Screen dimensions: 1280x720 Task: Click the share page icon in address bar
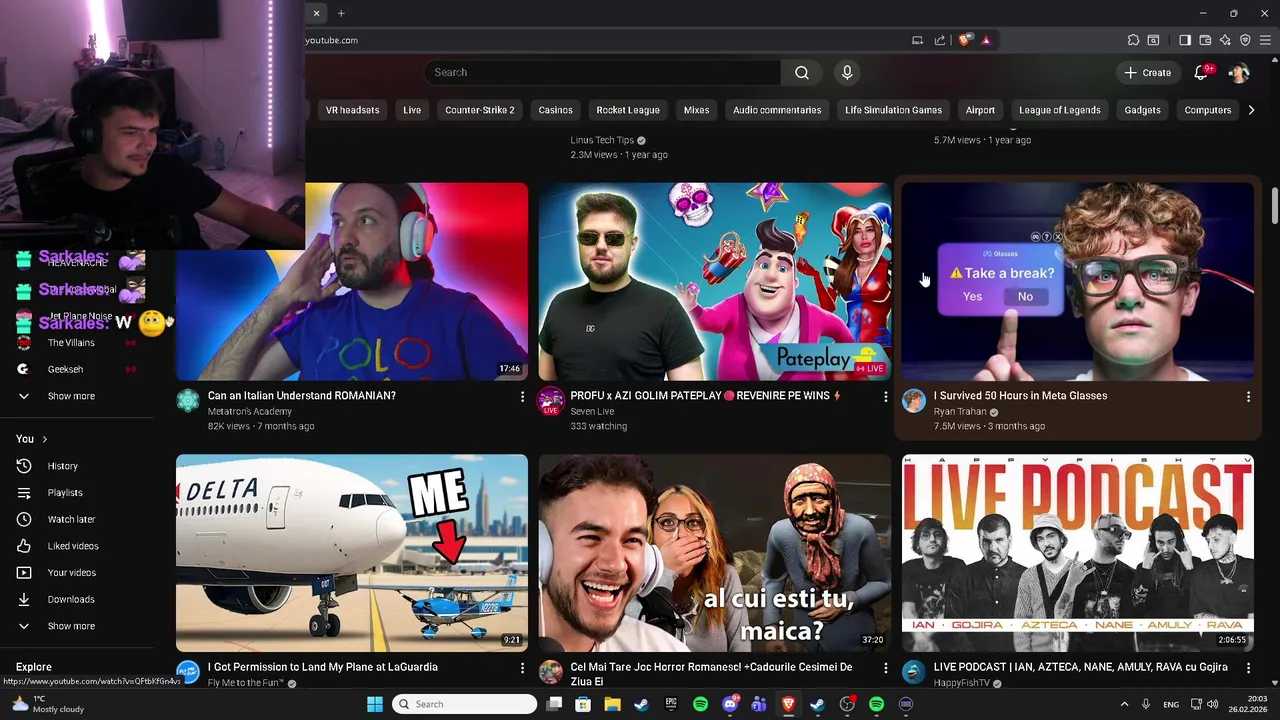coord(940,40)
